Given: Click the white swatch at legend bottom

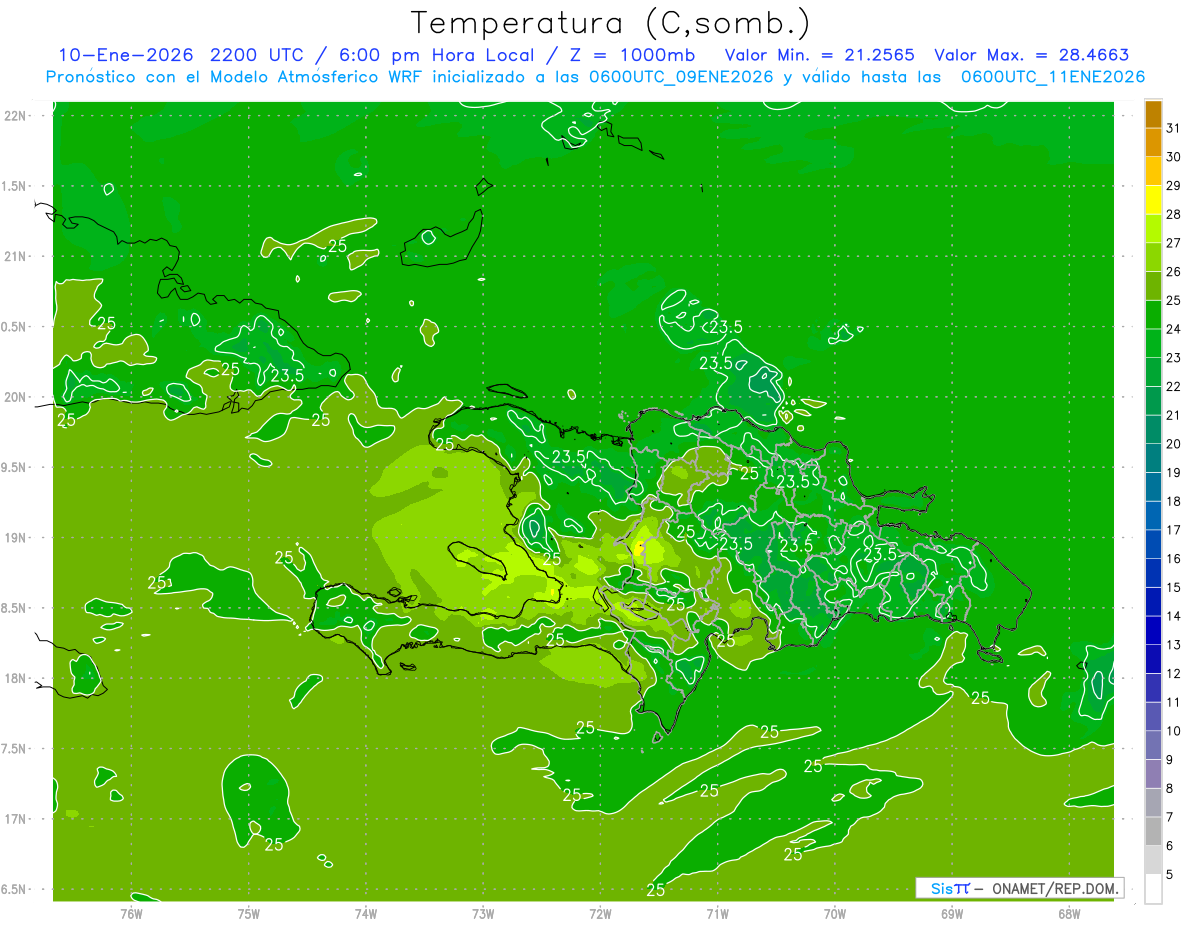Looking at the screenshot, I should click(1153, 889).
